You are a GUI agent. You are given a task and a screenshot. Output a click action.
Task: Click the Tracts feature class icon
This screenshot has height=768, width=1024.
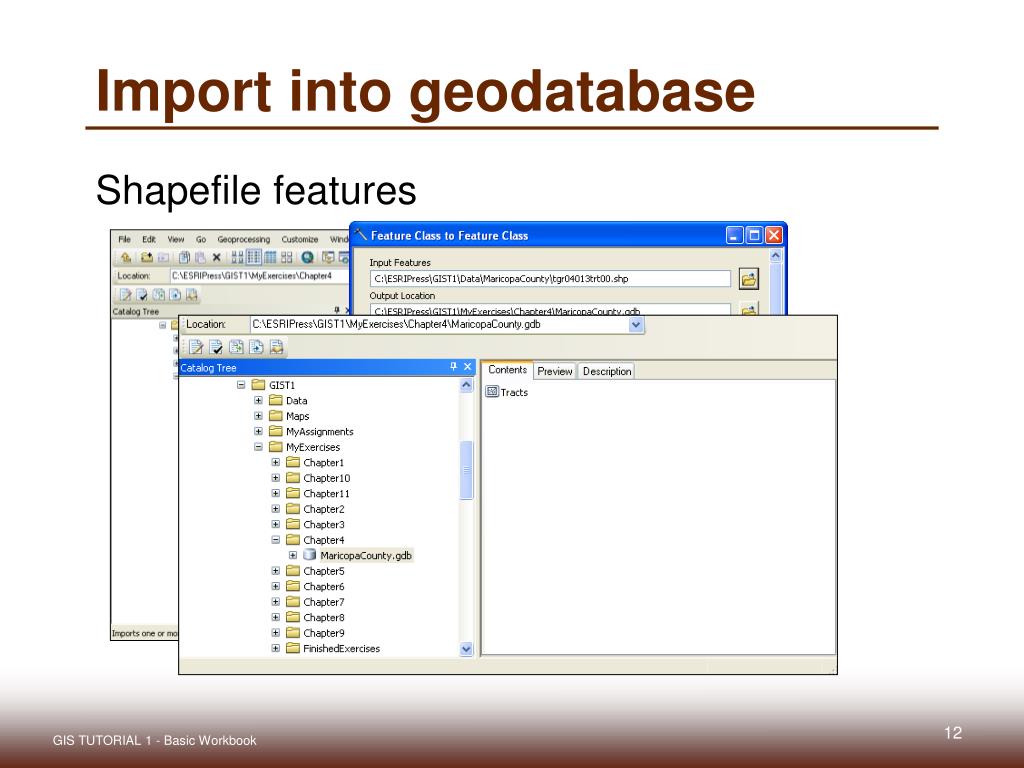click(x=492, y=392)
